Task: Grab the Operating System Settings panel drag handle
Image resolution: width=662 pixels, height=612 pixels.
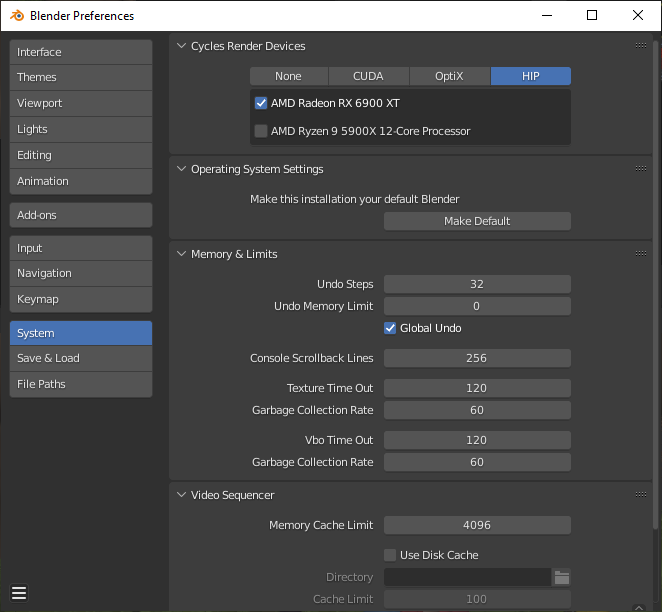Action: tap(641, 168)
